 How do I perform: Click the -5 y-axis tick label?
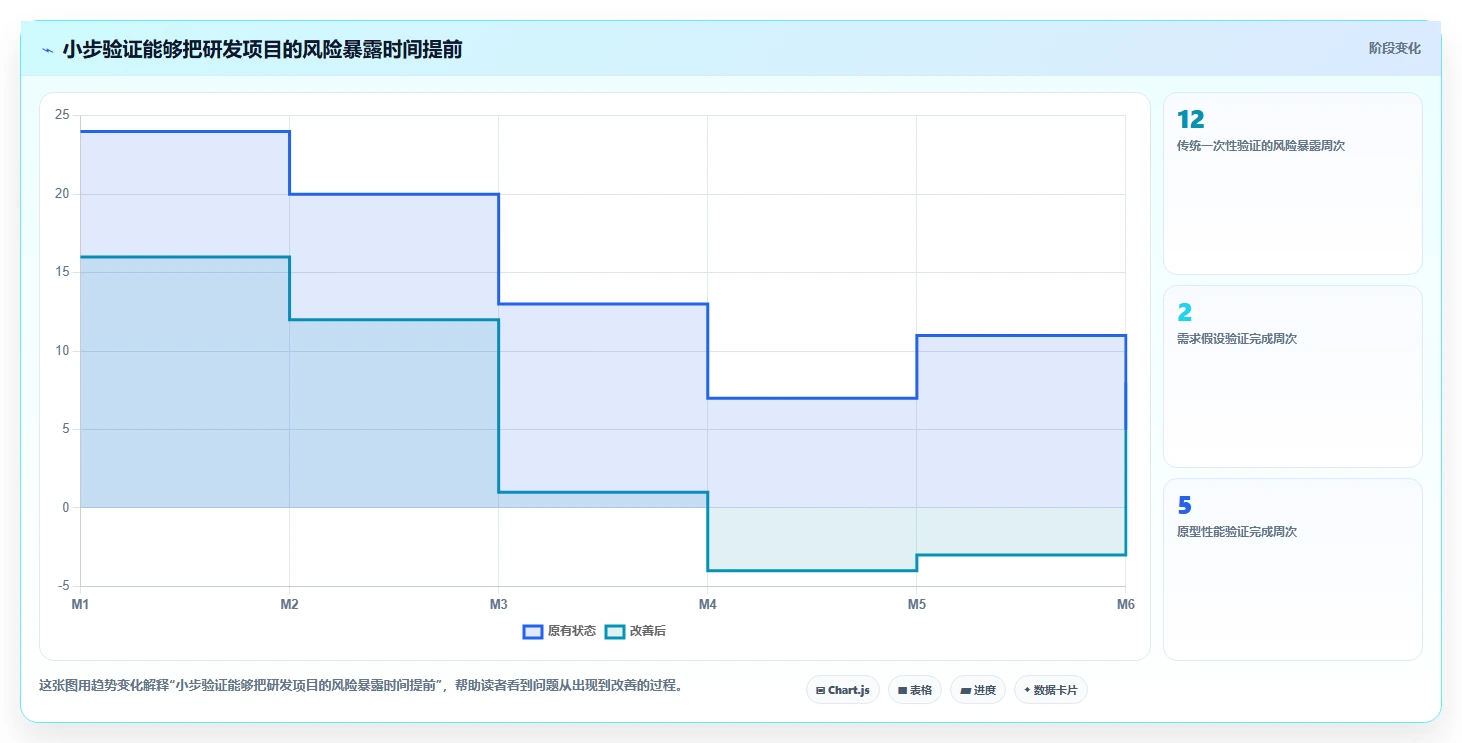[x=64, y=586]
